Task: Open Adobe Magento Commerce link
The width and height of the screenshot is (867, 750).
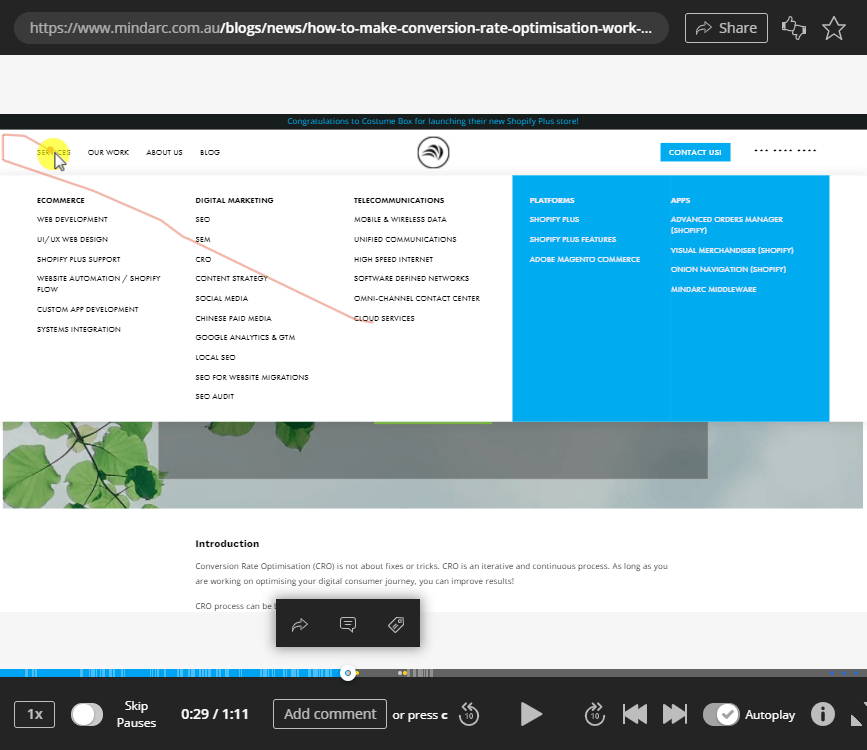Action: 584,259
